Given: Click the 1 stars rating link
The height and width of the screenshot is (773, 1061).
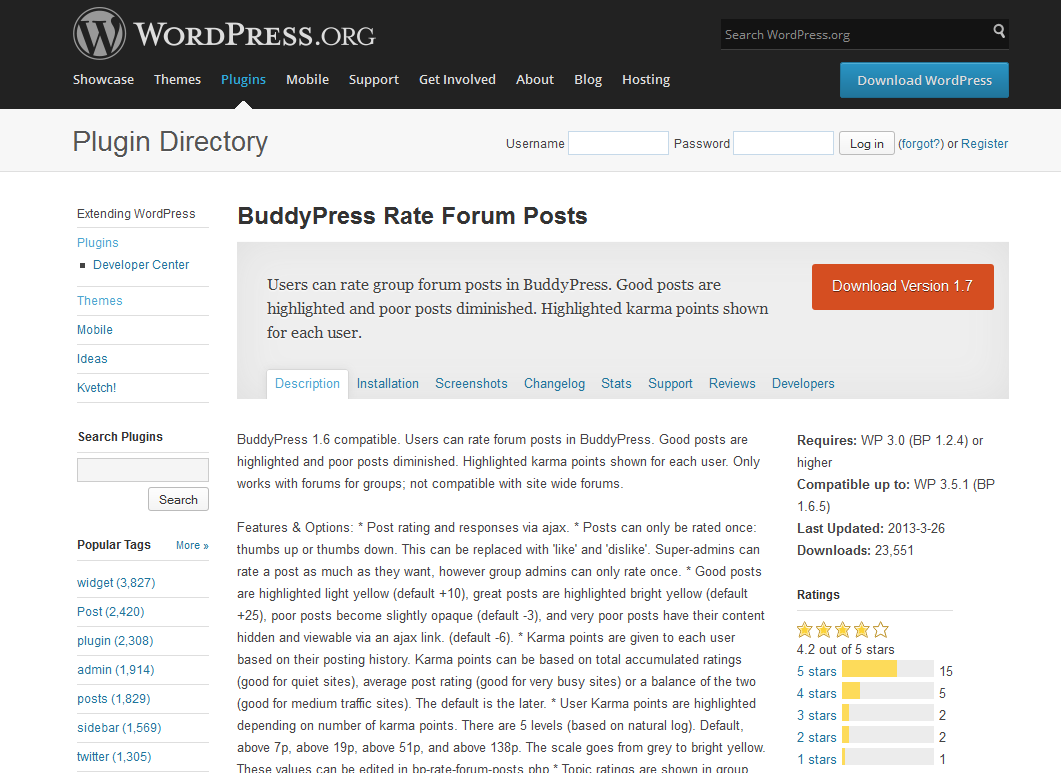Looking at the screenshot, I should (817, 759).
